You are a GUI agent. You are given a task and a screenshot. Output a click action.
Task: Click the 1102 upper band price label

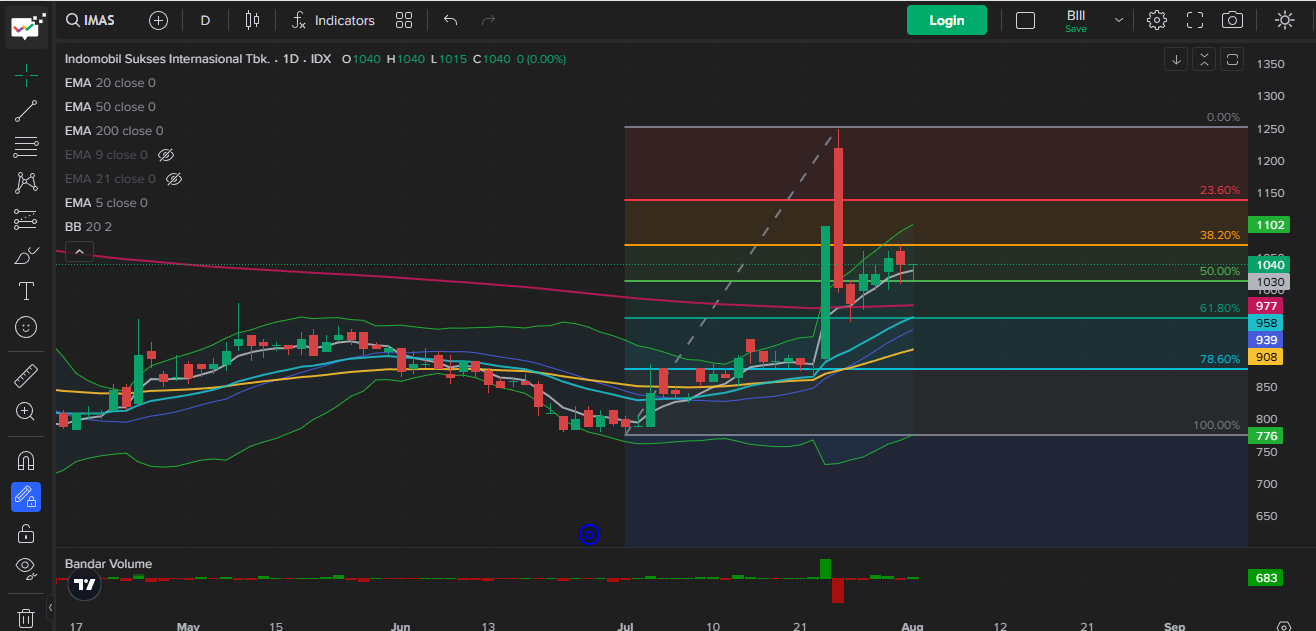click(1267, 226)
